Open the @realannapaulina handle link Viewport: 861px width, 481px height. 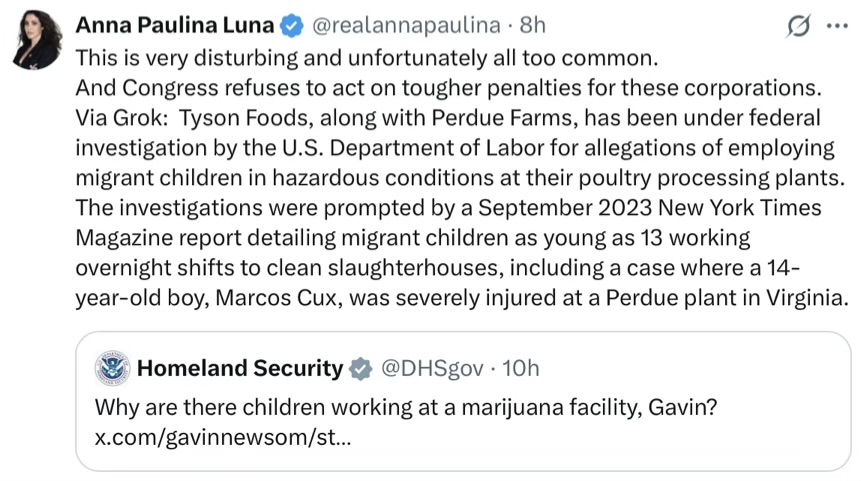406,26
